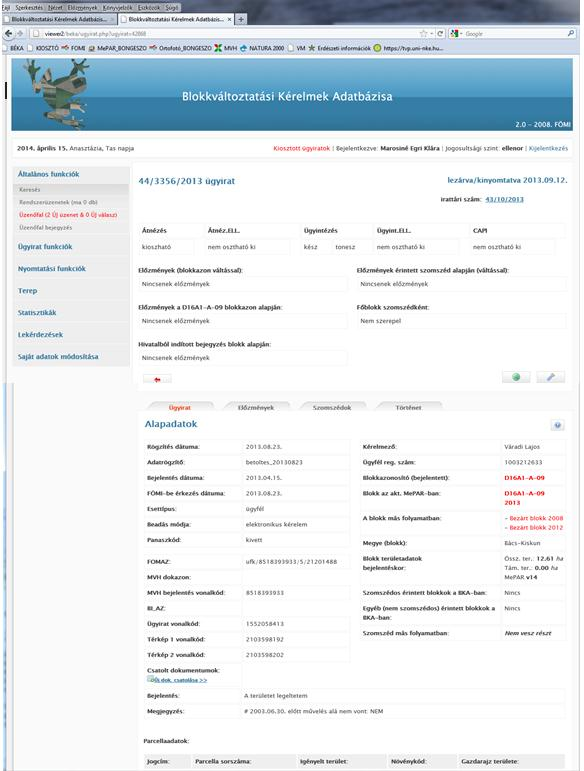Expand the Ügyirat funkciók sidebar section
Screen dimensions: 584x771
pos(45,247)
